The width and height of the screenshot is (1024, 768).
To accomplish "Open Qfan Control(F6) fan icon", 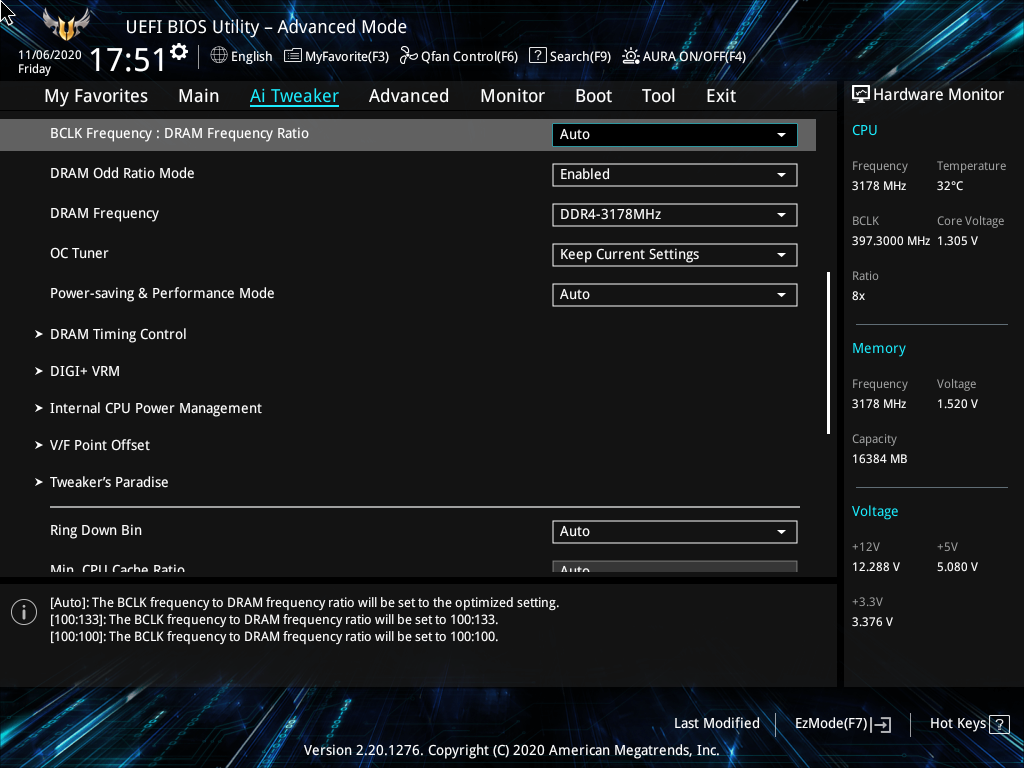I will pyautogui.click(x=409, y=56).
